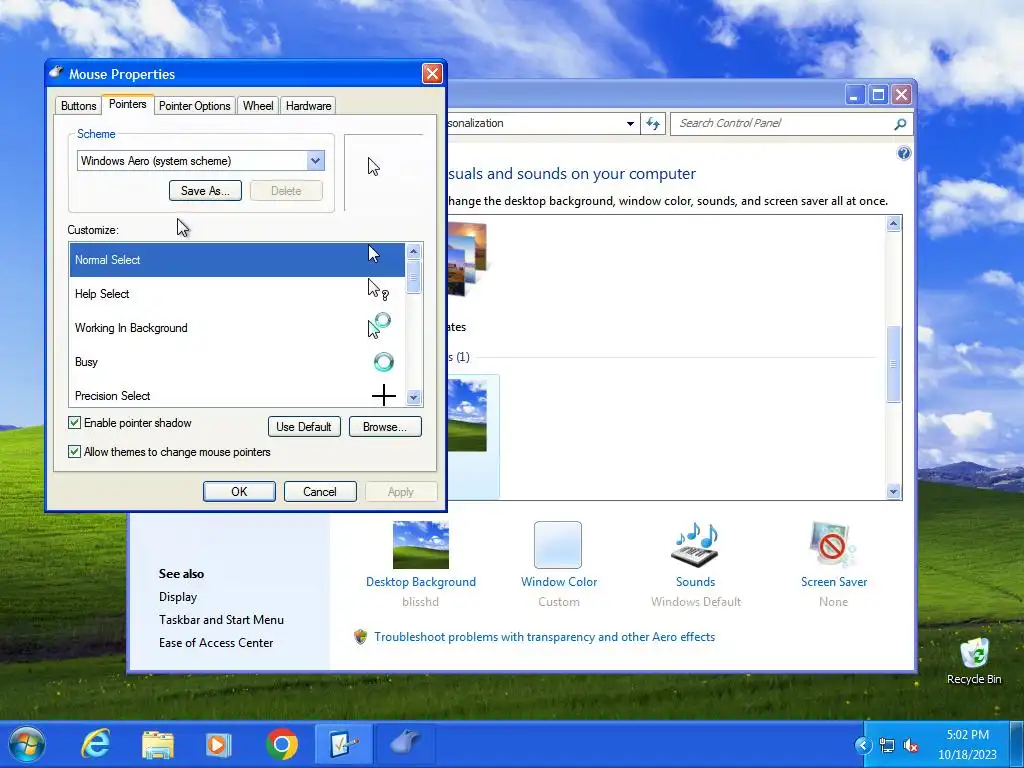Click the muted volume tray icon

coord(910,745)
